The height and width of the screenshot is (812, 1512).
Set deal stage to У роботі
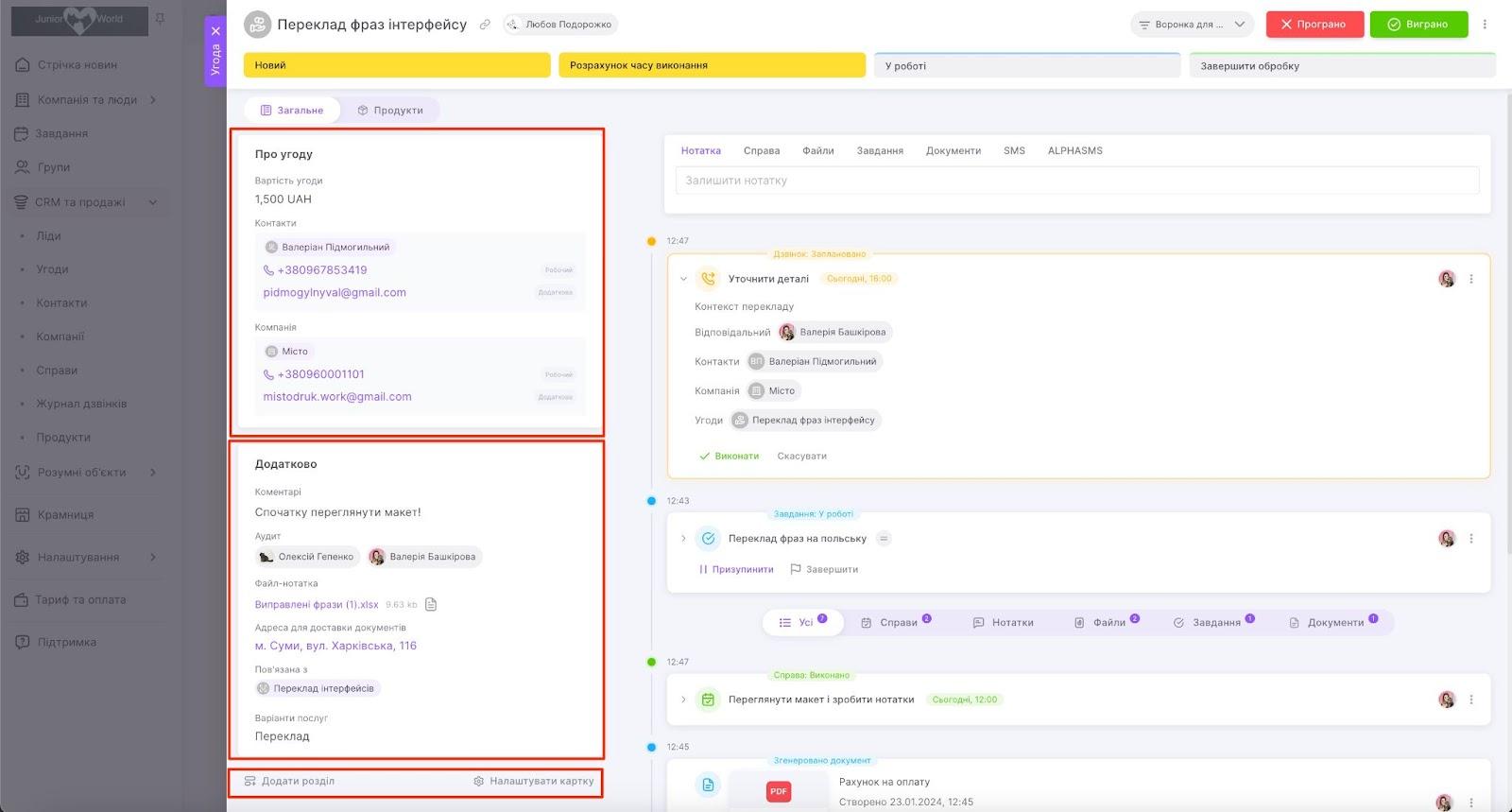[x=1027, y=65]
